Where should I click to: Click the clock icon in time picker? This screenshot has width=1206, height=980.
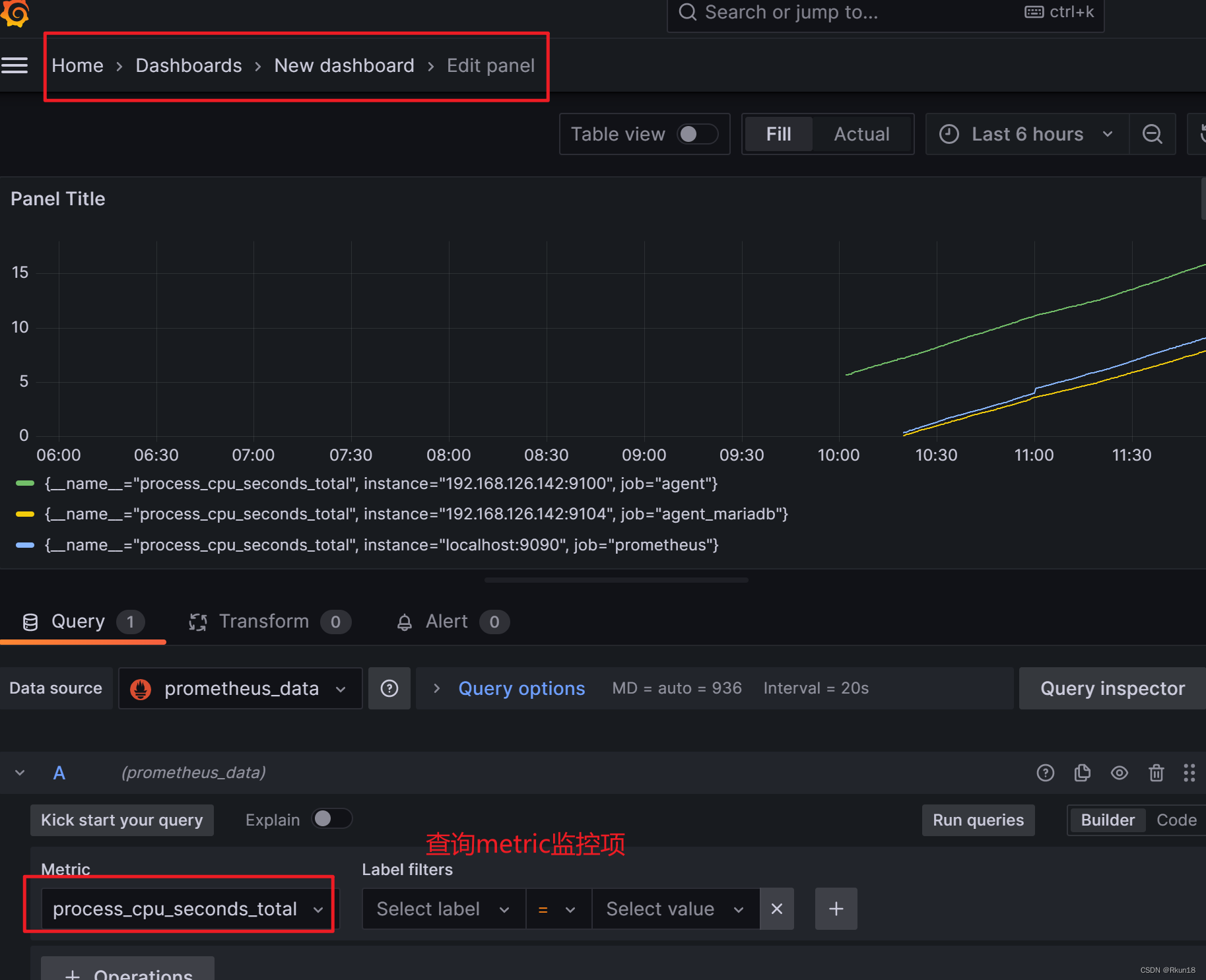pyautogui.click(x=949, y=134)
